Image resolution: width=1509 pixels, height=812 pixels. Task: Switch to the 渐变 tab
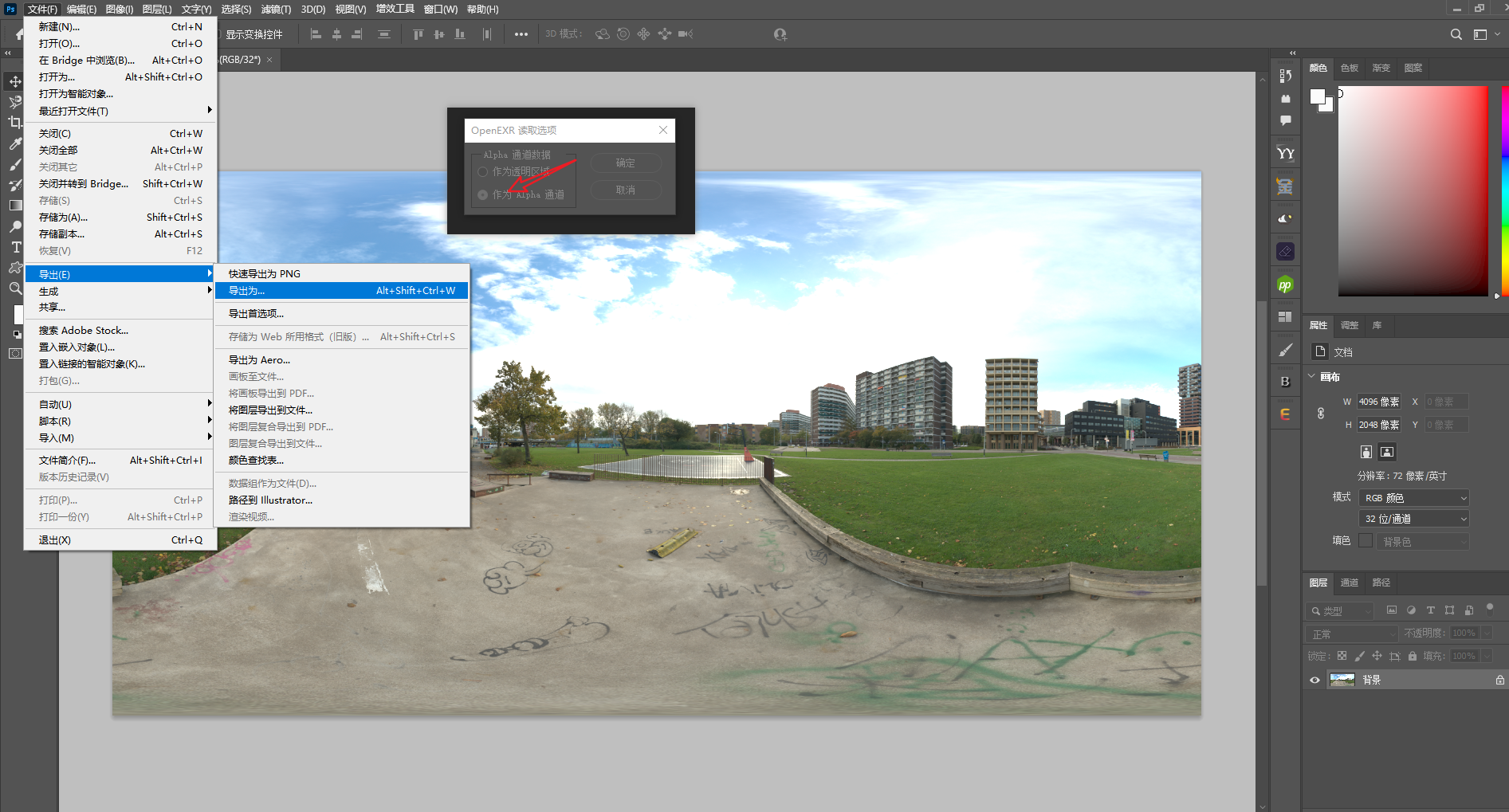[x=1381, y=68]
